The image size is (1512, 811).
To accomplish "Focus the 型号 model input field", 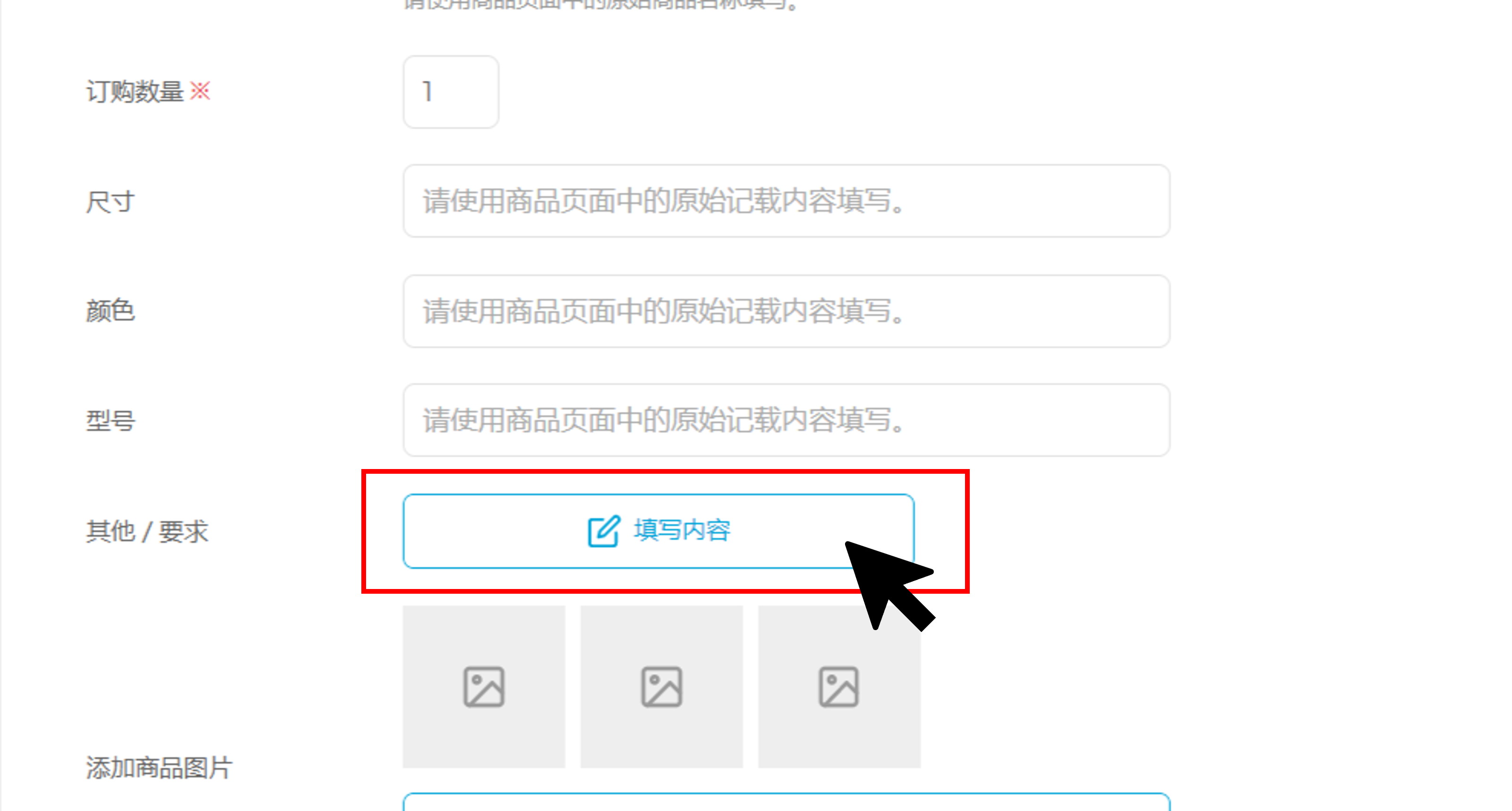I will click(786, 420).
